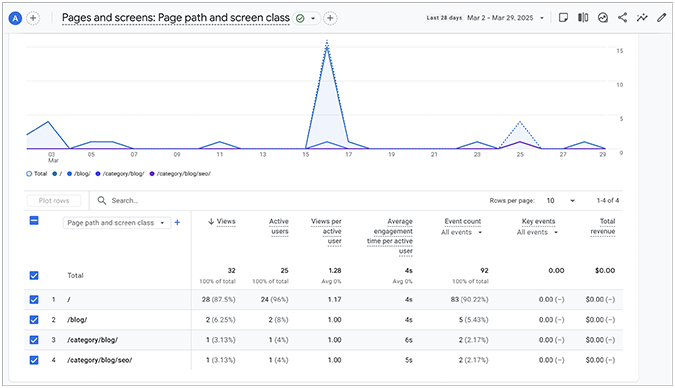Click the 24 (96%) active users cell
This screenshot has height=388, width=675.
pyautogui.click(x=275, y=299)
